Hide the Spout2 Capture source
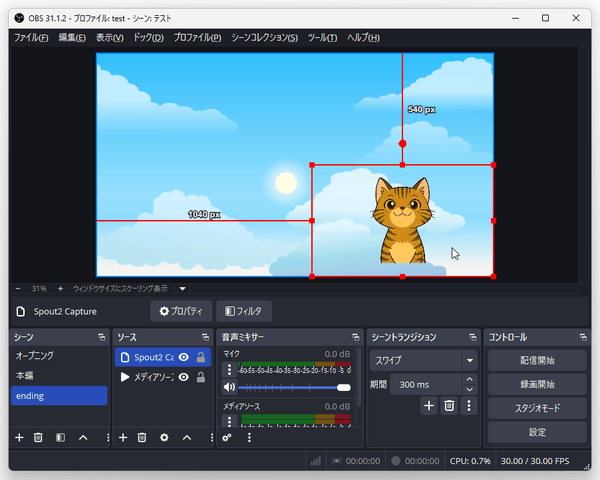This screenshot has height=480, width=600. [184, 357]
